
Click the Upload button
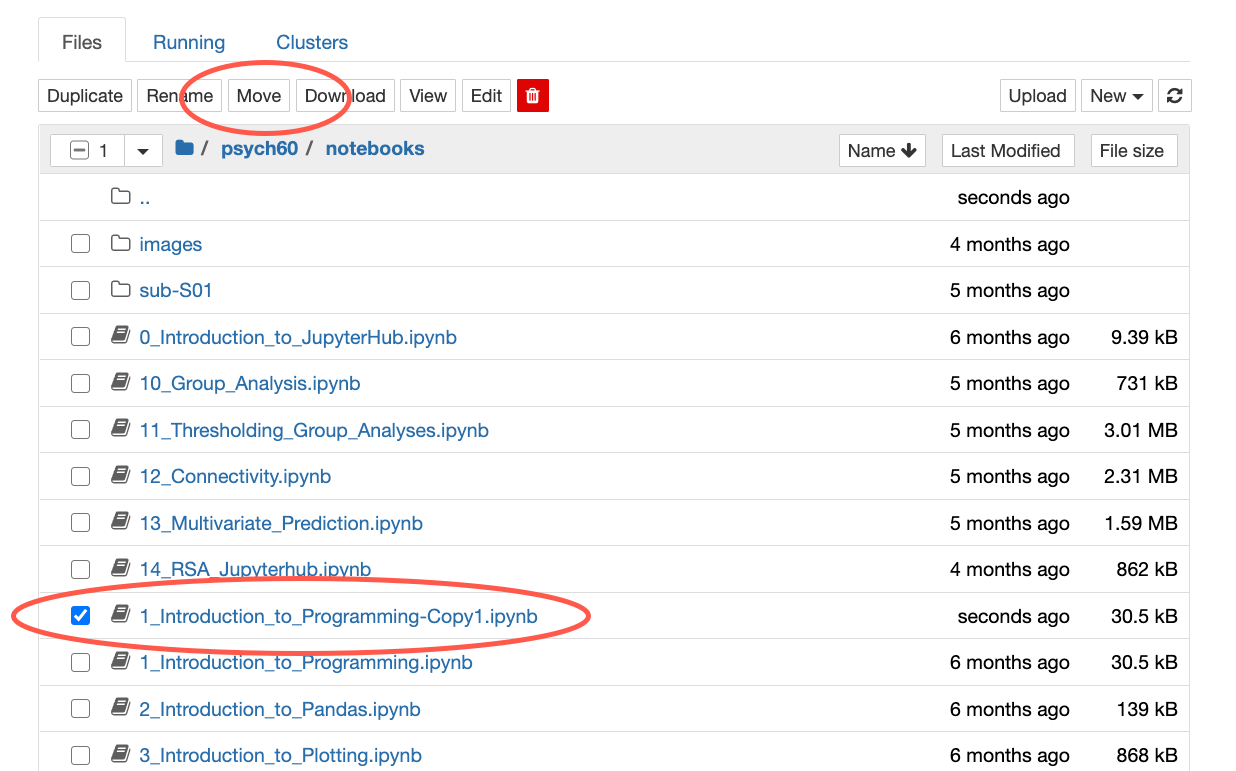point(1037,96)
